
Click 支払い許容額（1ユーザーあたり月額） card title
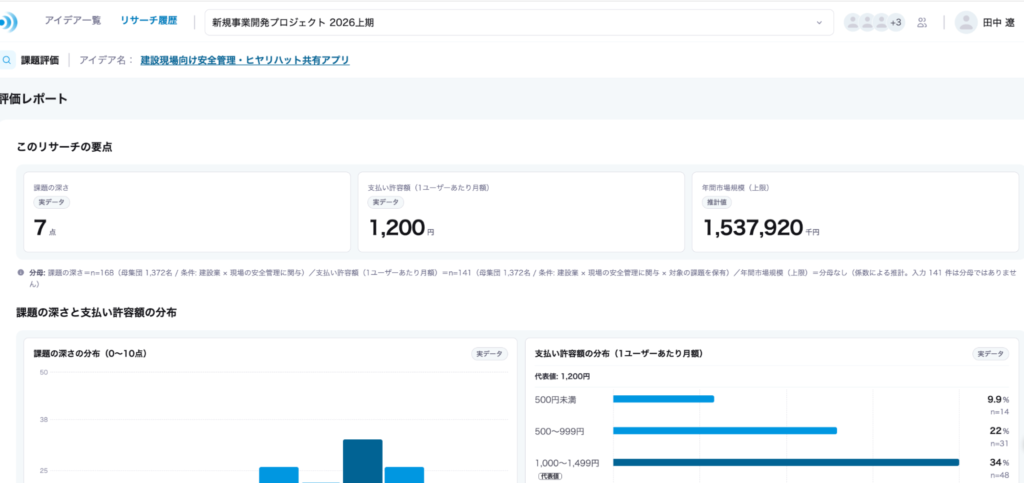click(429, 187)
